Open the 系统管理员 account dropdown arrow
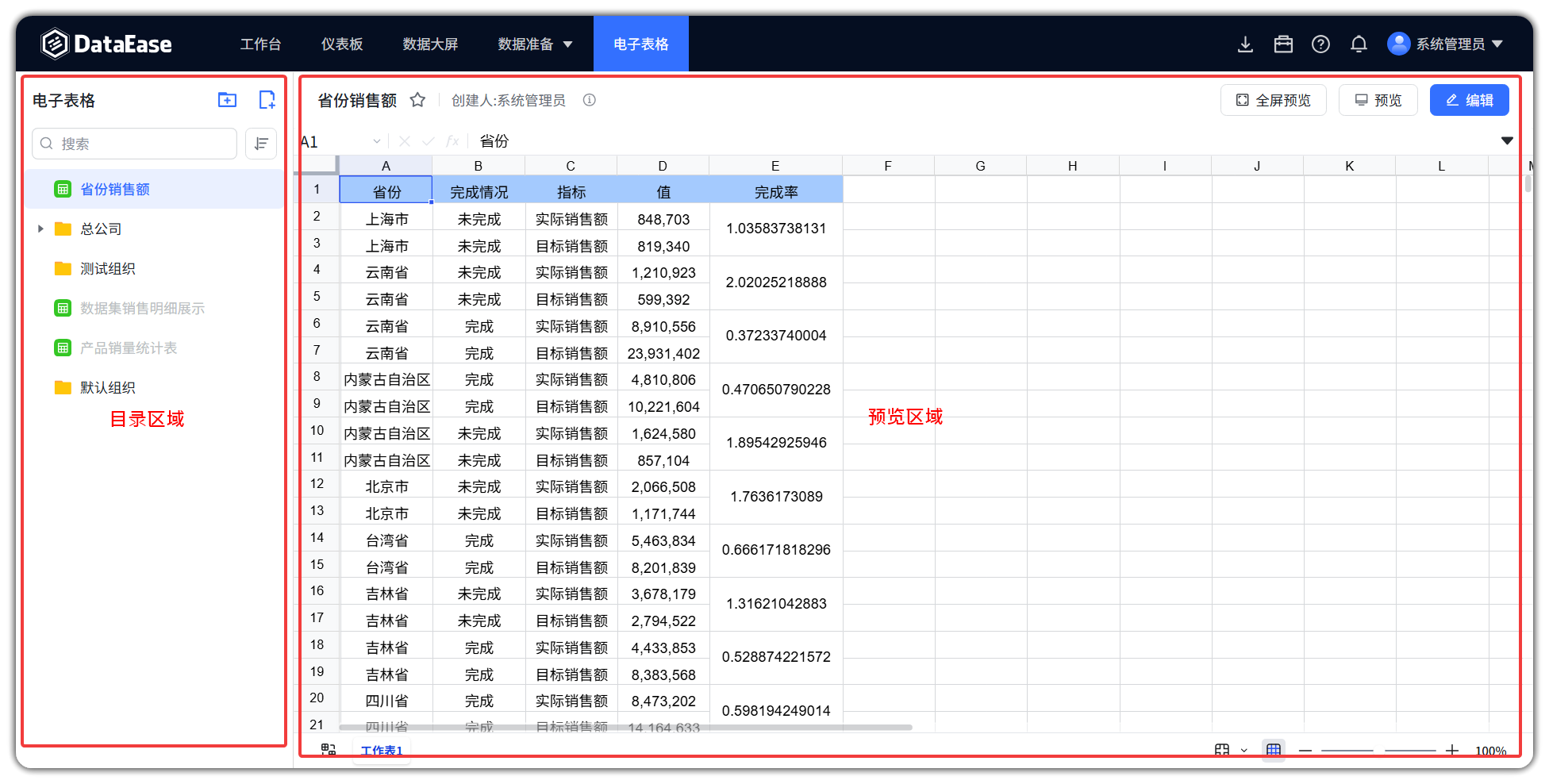The image size is (1549, 784). (1497, 44)
